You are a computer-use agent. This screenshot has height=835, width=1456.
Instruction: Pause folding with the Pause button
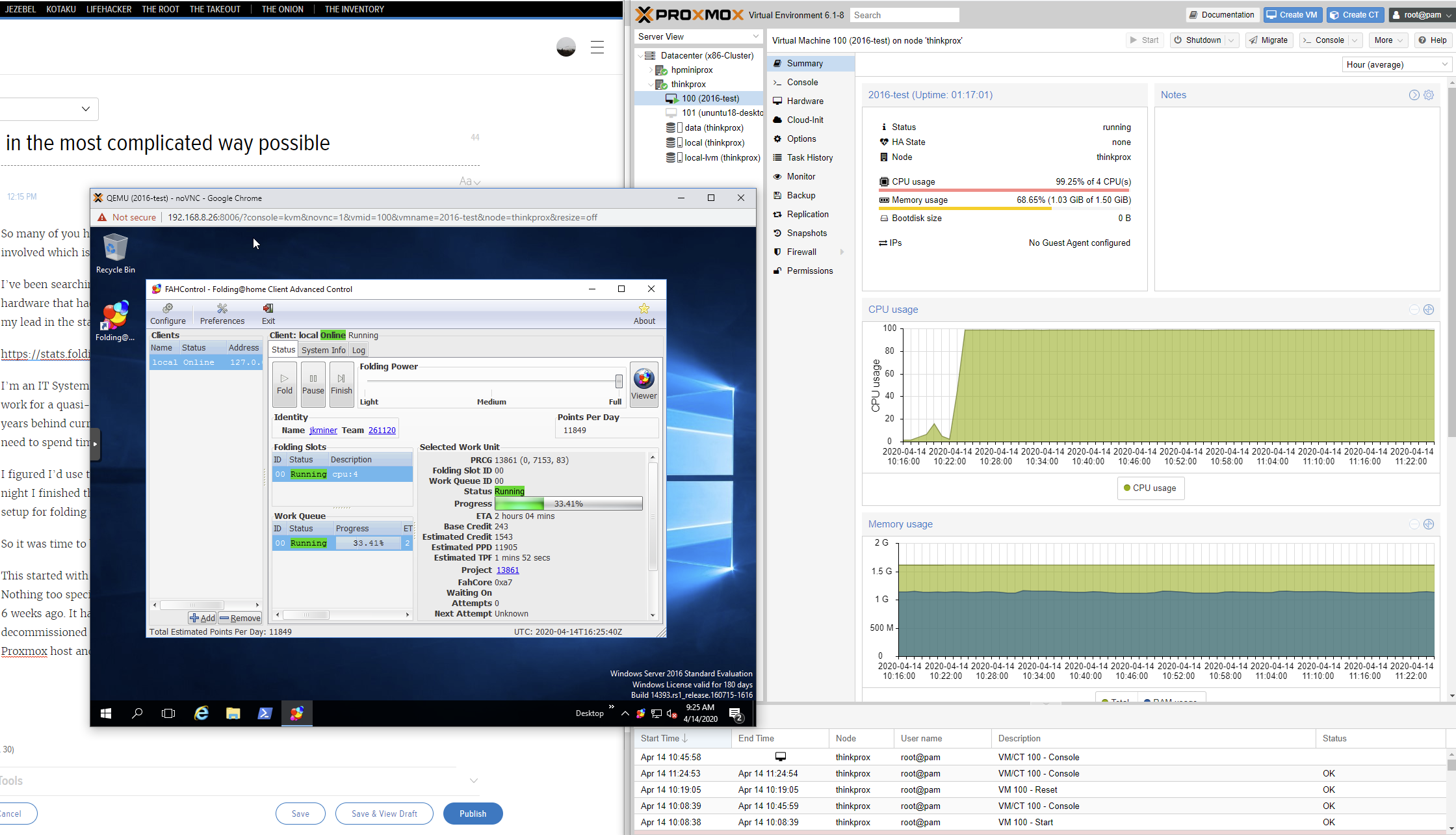point(313,384)
